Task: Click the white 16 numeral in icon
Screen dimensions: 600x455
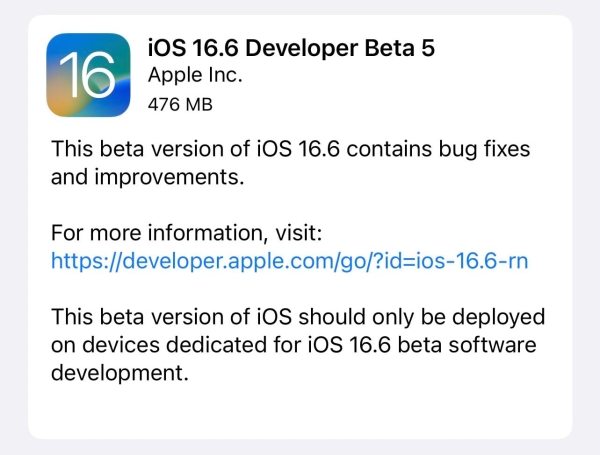Action: click(x=87, y=75)
